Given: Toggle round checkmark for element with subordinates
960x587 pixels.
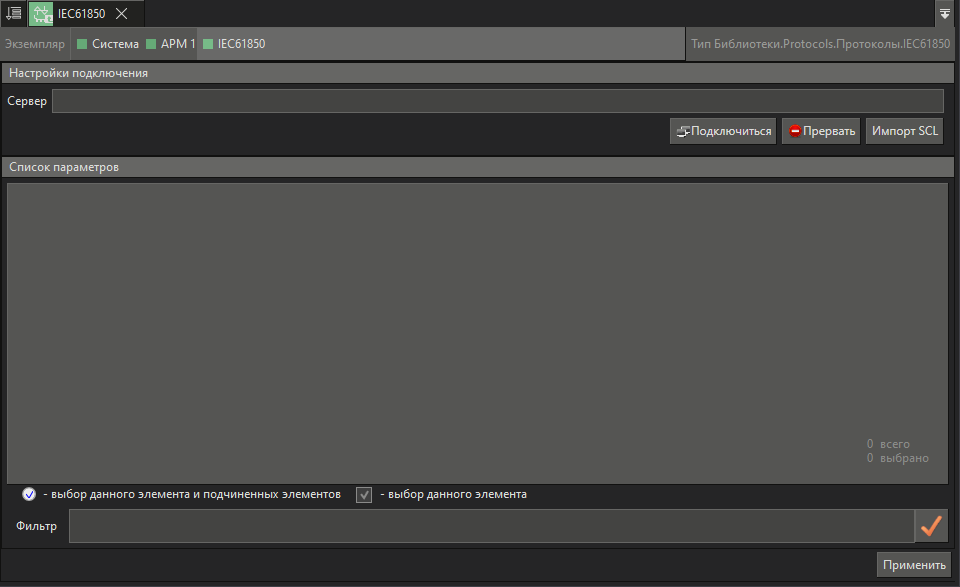Looking at the screenshot, I should (29, 495).
